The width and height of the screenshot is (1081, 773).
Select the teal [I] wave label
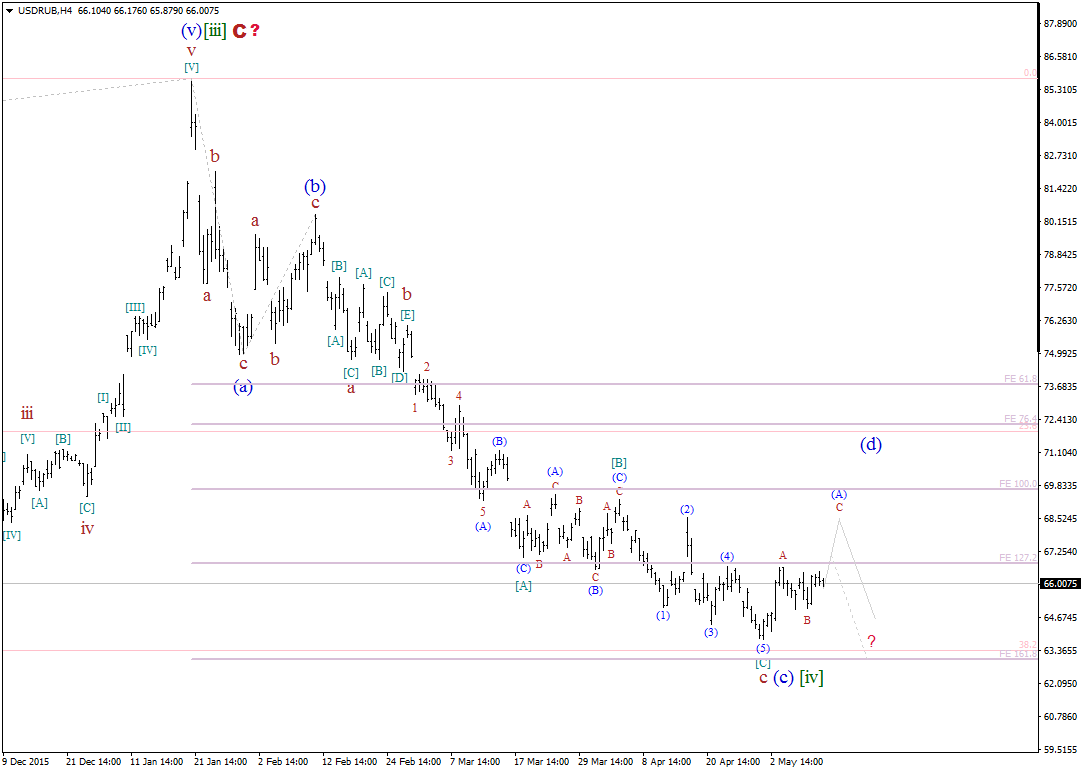point(103,397)
